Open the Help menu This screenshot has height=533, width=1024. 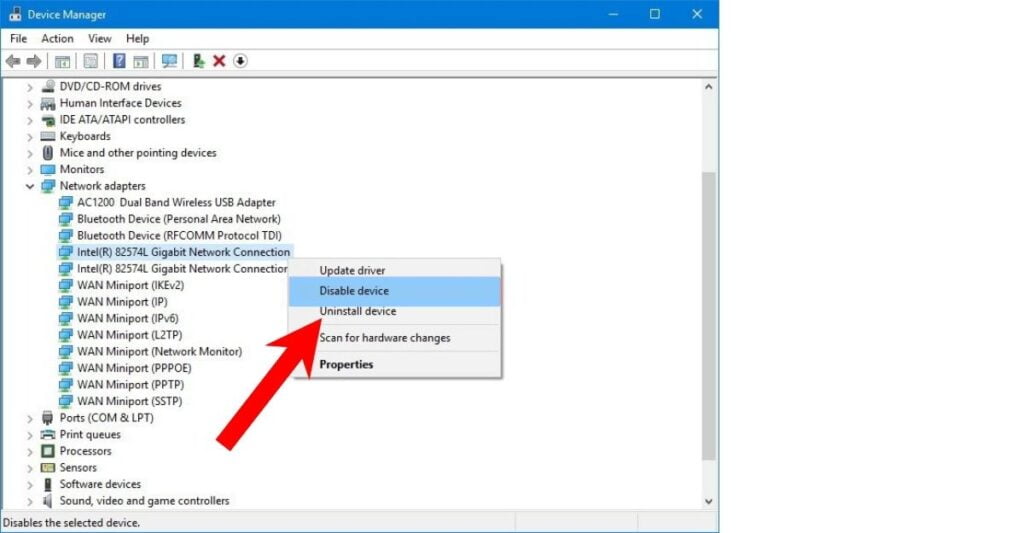[137, 39]
